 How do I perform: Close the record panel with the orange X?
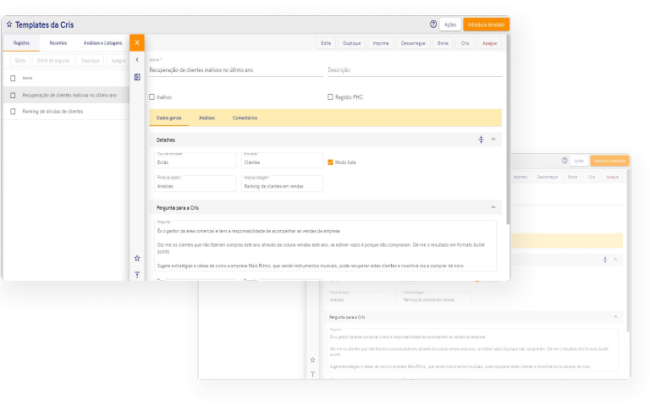[137, 43]
